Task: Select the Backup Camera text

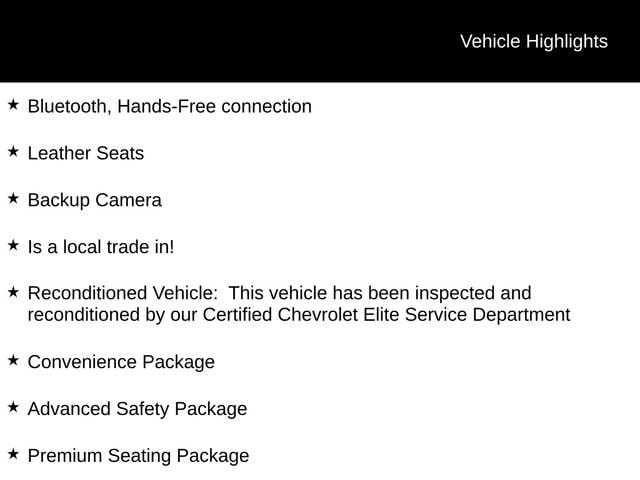Action: click(x=95, y=200)
